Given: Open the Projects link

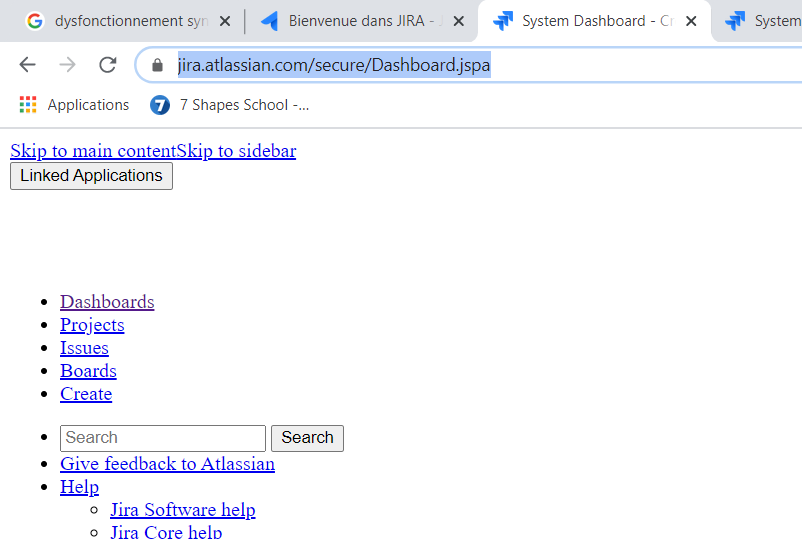Looking at the screenshot, I should coord(92,325).
